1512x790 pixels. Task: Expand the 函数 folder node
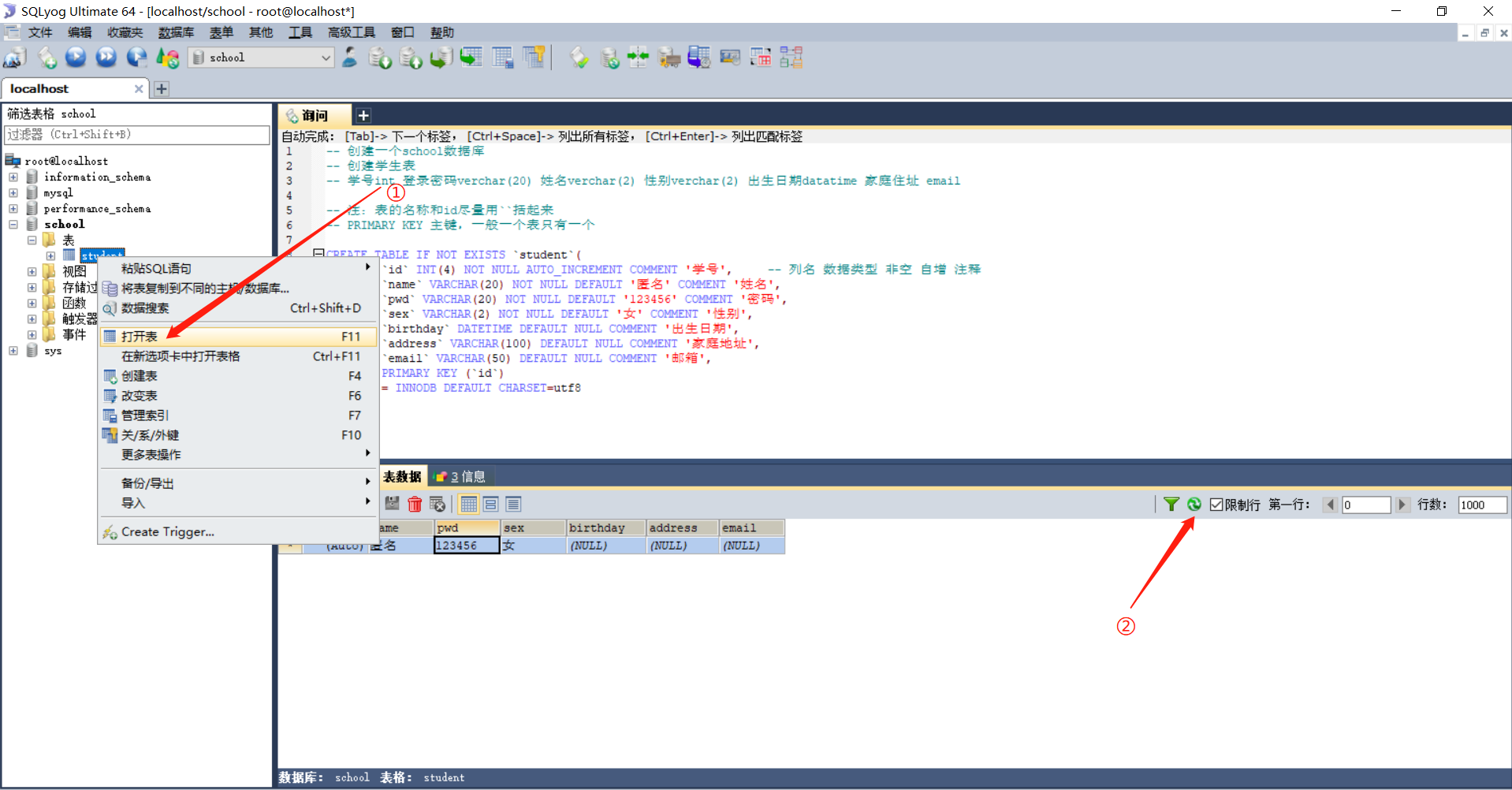[32, 304]
